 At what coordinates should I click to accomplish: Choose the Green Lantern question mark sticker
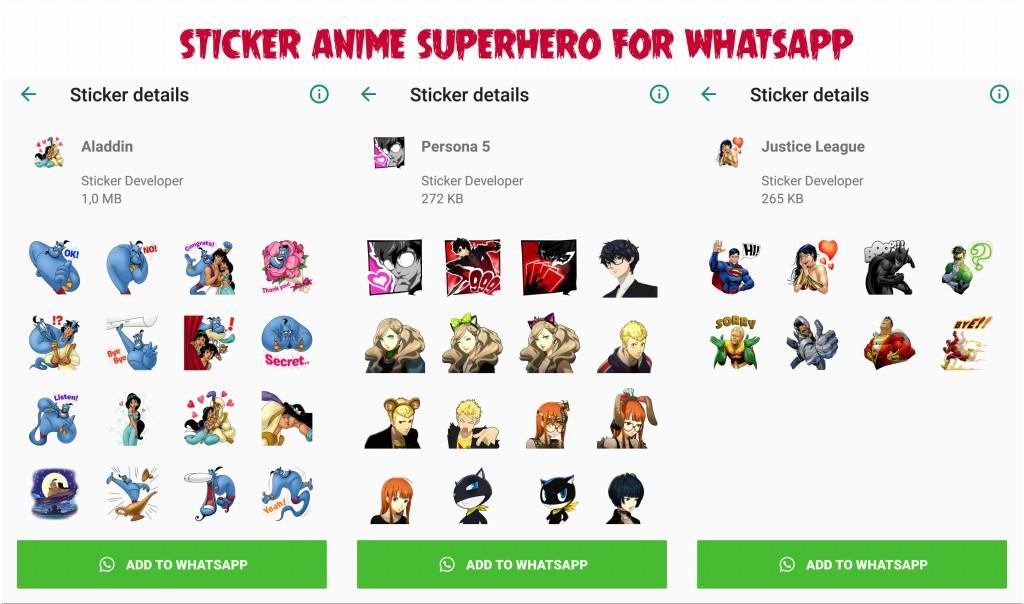[x=967, y=268]
